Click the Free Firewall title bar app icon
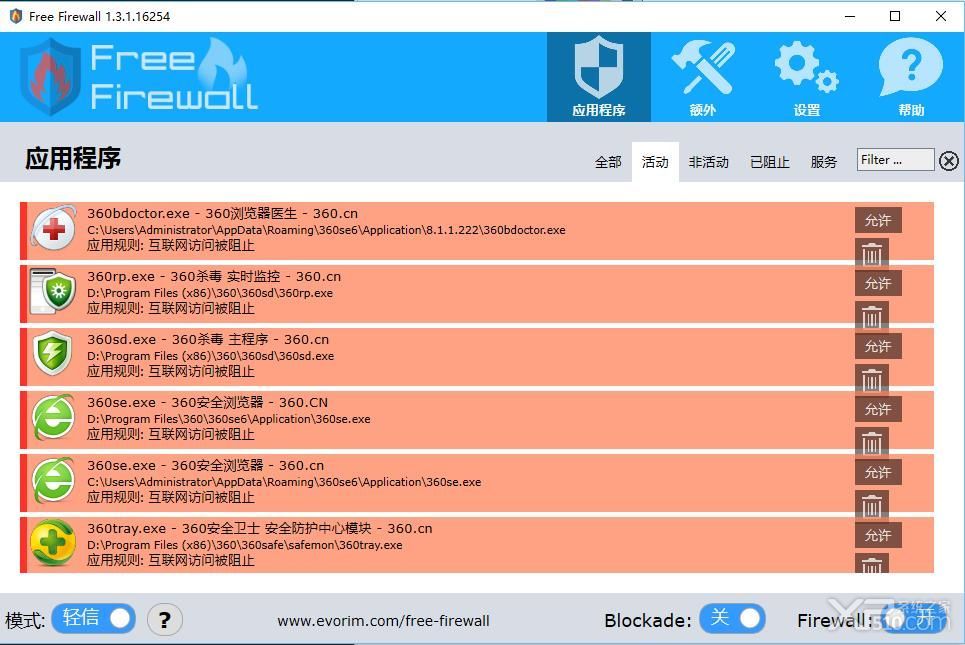The image size is (965, 645). click(x=16, y=16)
